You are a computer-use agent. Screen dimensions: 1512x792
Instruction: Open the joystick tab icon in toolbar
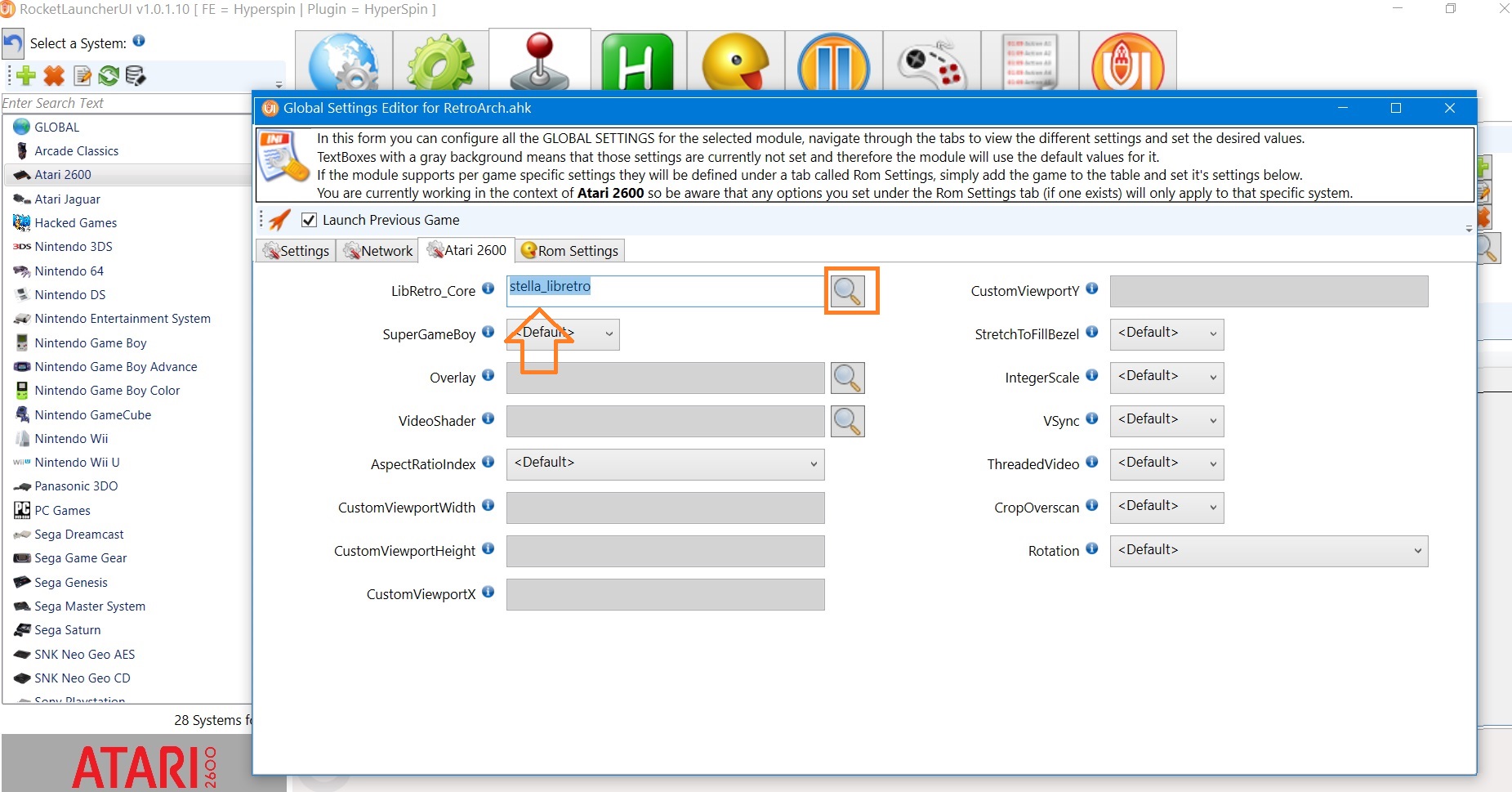(539, 62)
